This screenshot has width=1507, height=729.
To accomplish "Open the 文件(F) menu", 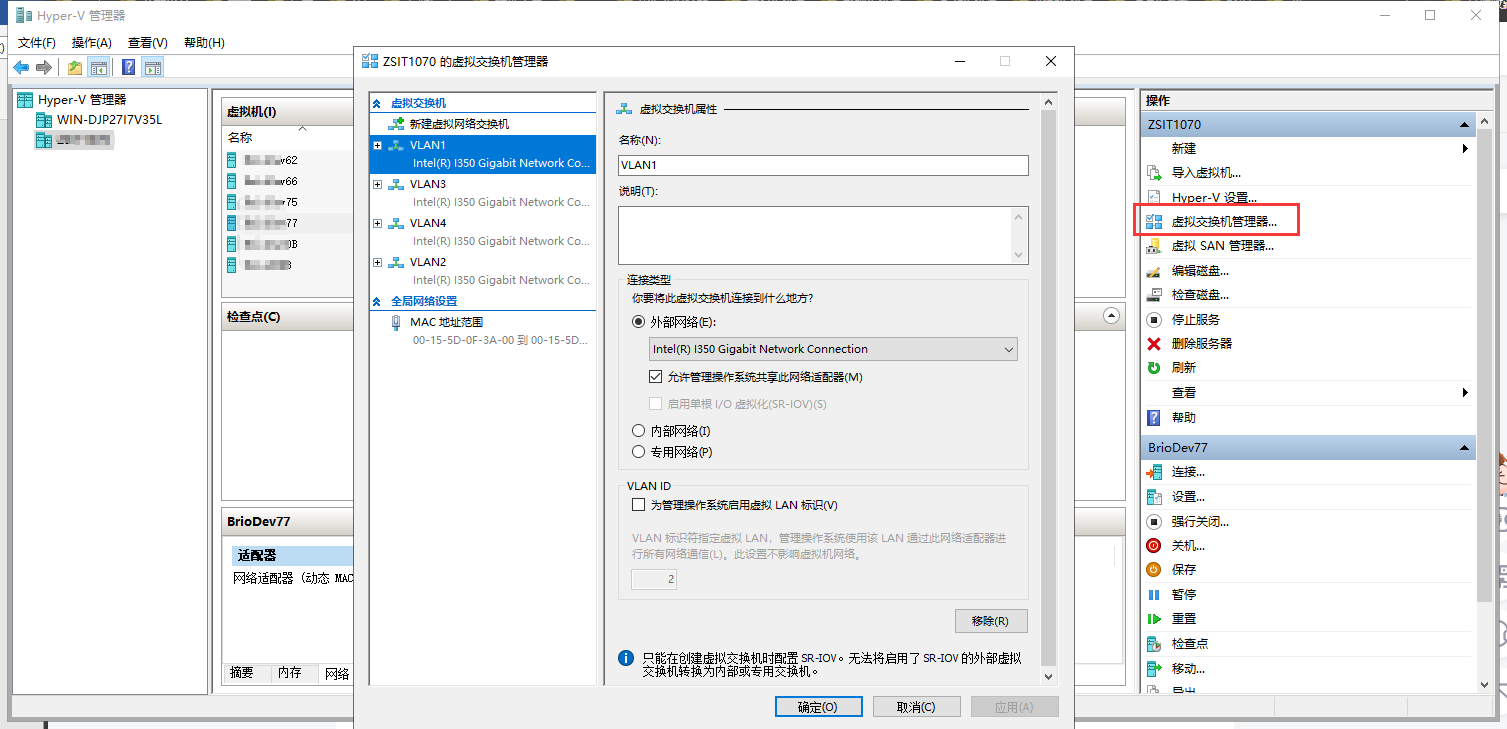I will tap(37, 42).
